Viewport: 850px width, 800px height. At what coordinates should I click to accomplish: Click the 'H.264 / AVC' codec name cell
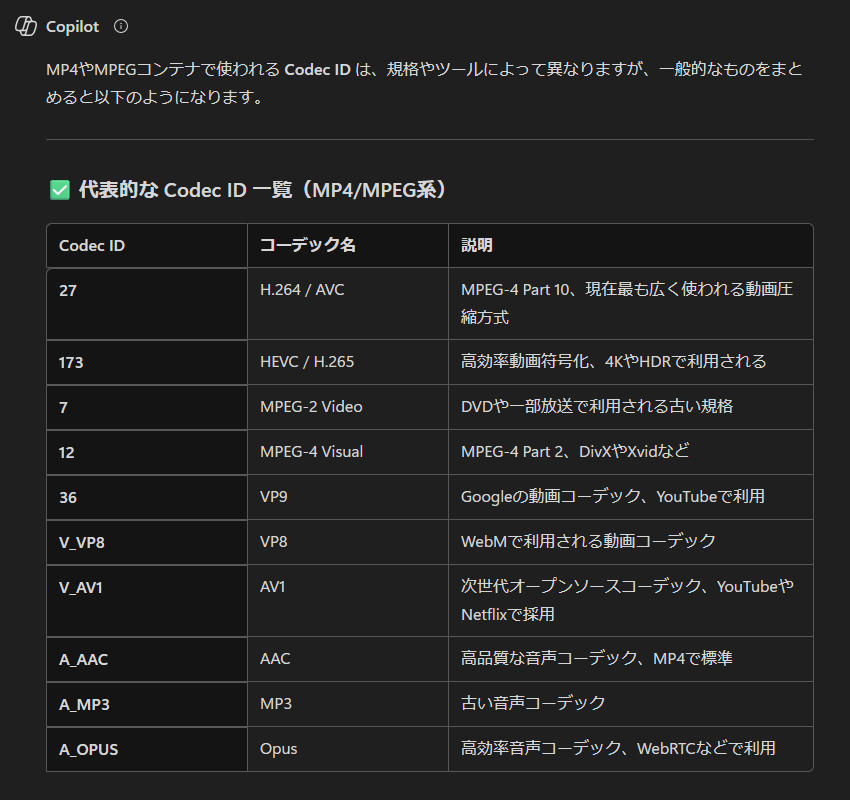(x=348, y=304)
